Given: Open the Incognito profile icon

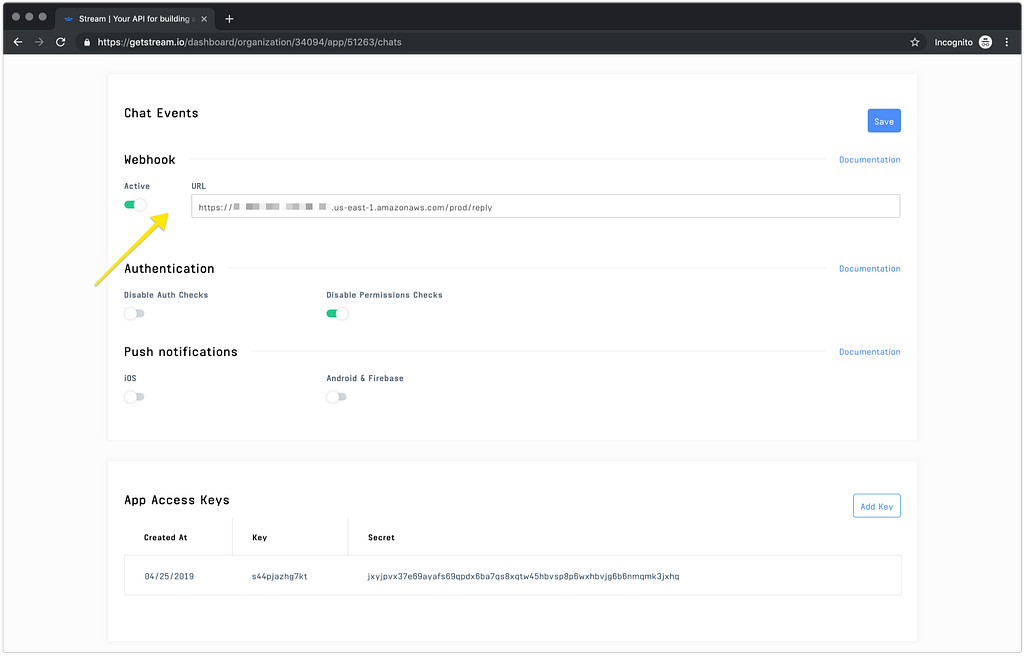Looking at the screenshot, I should 985,42.
